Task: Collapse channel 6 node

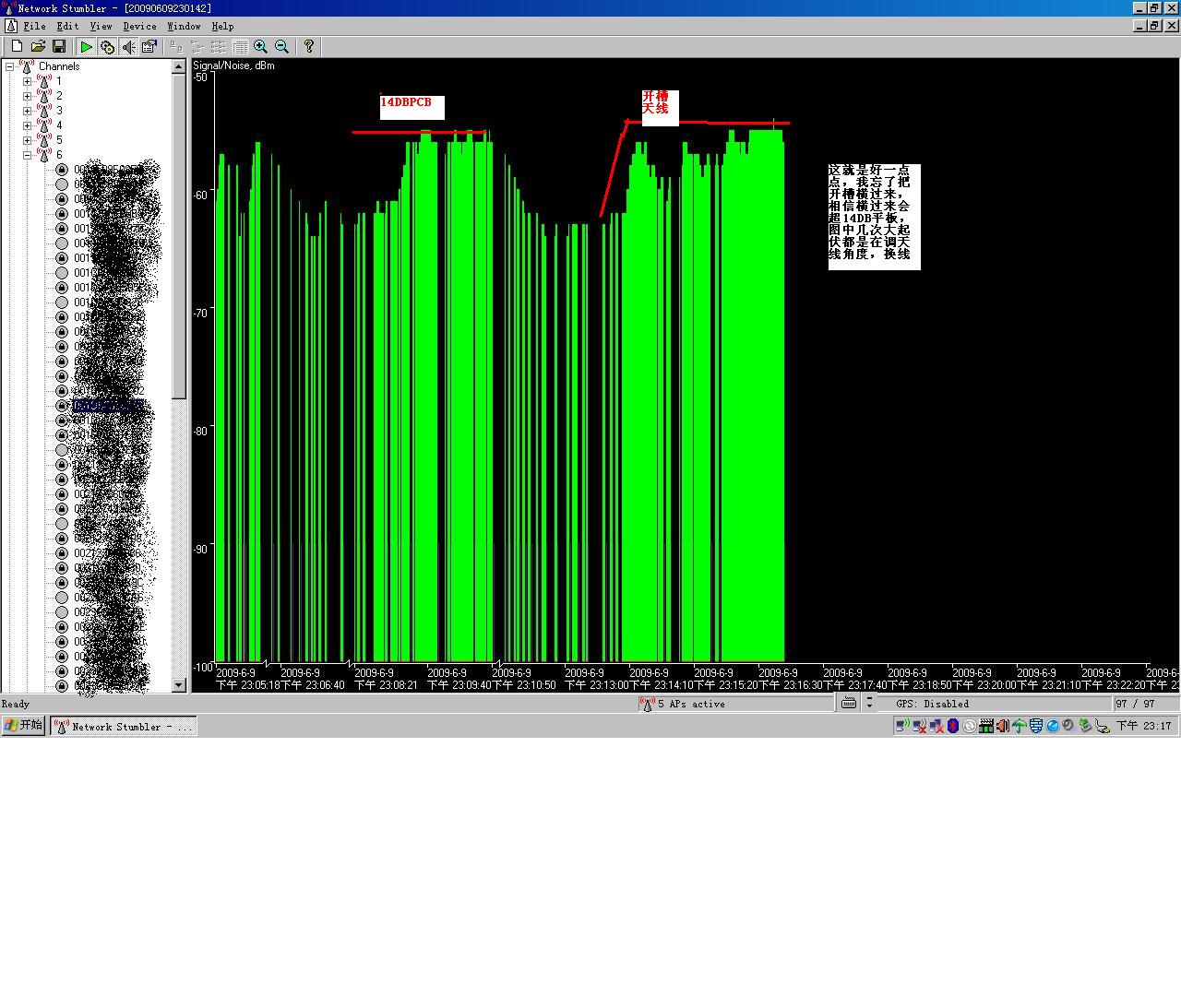Action: click(x=27, y=155)
